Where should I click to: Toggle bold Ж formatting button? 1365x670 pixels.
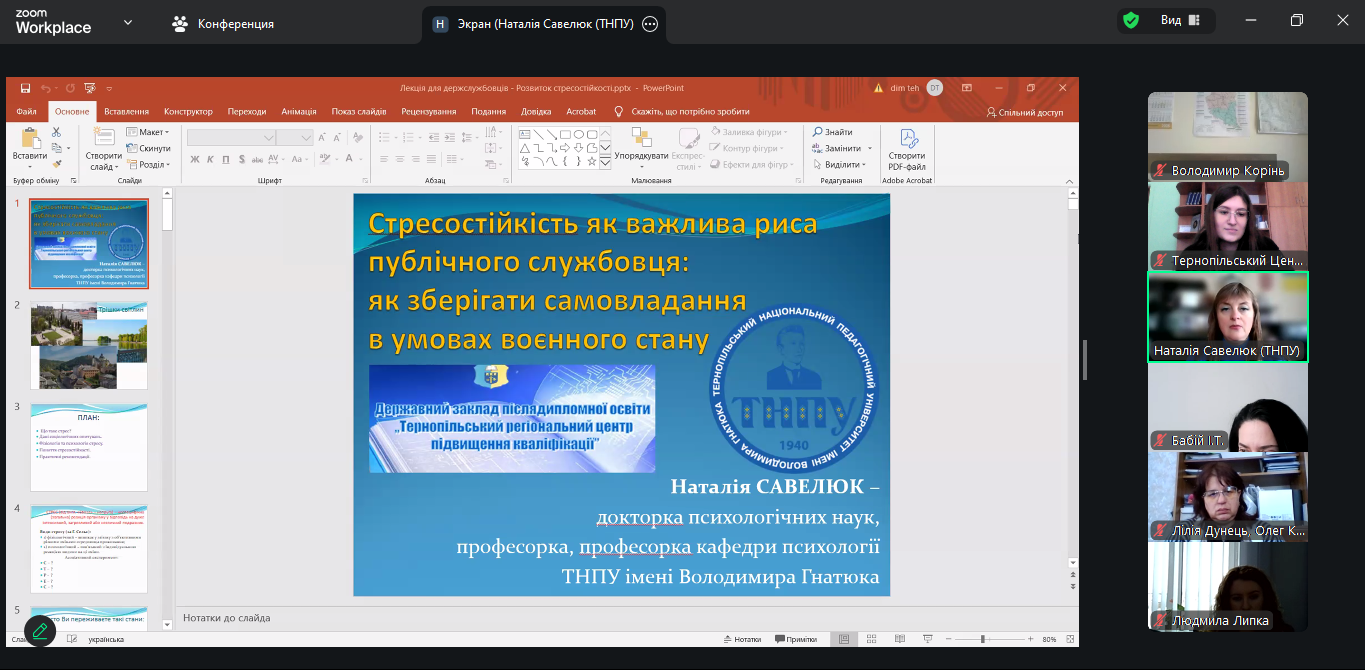pos(195,159)
